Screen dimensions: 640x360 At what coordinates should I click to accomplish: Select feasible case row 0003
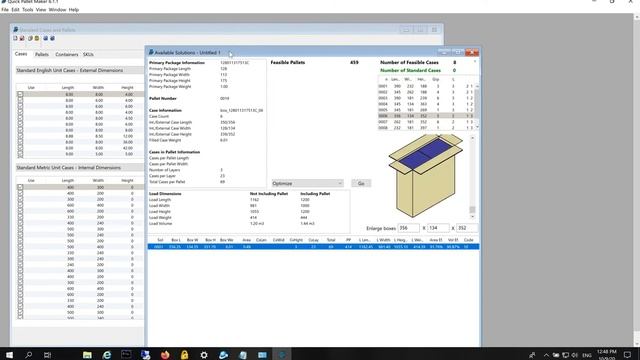click(x=425, y=98)
